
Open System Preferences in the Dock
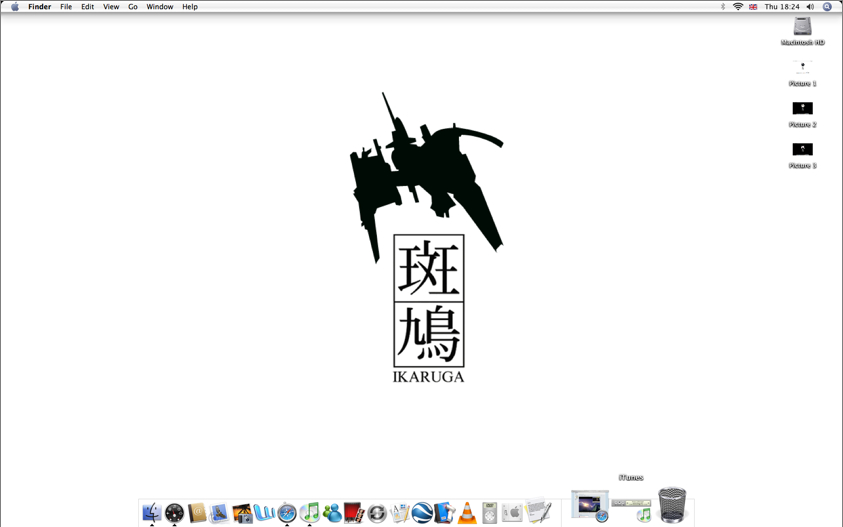(512, 513)
